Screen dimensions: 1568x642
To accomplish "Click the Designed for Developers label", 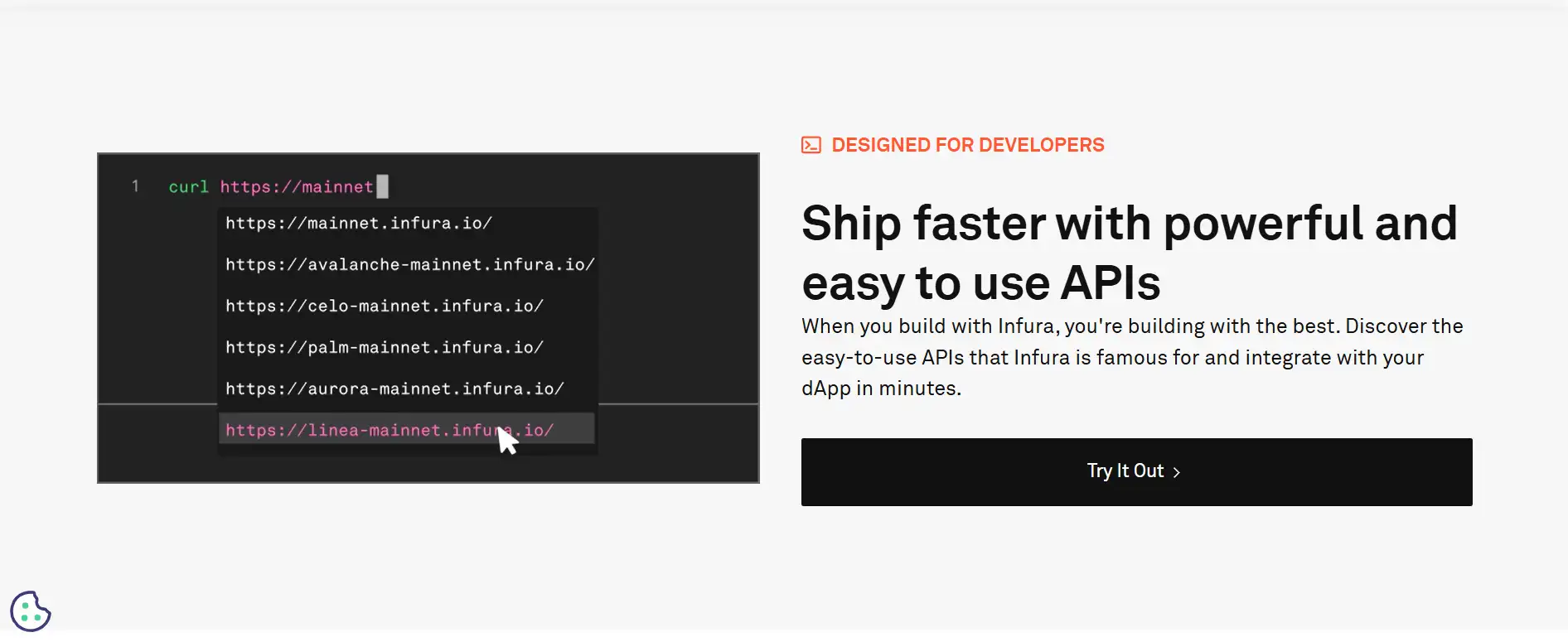I will tap(967, 145).
